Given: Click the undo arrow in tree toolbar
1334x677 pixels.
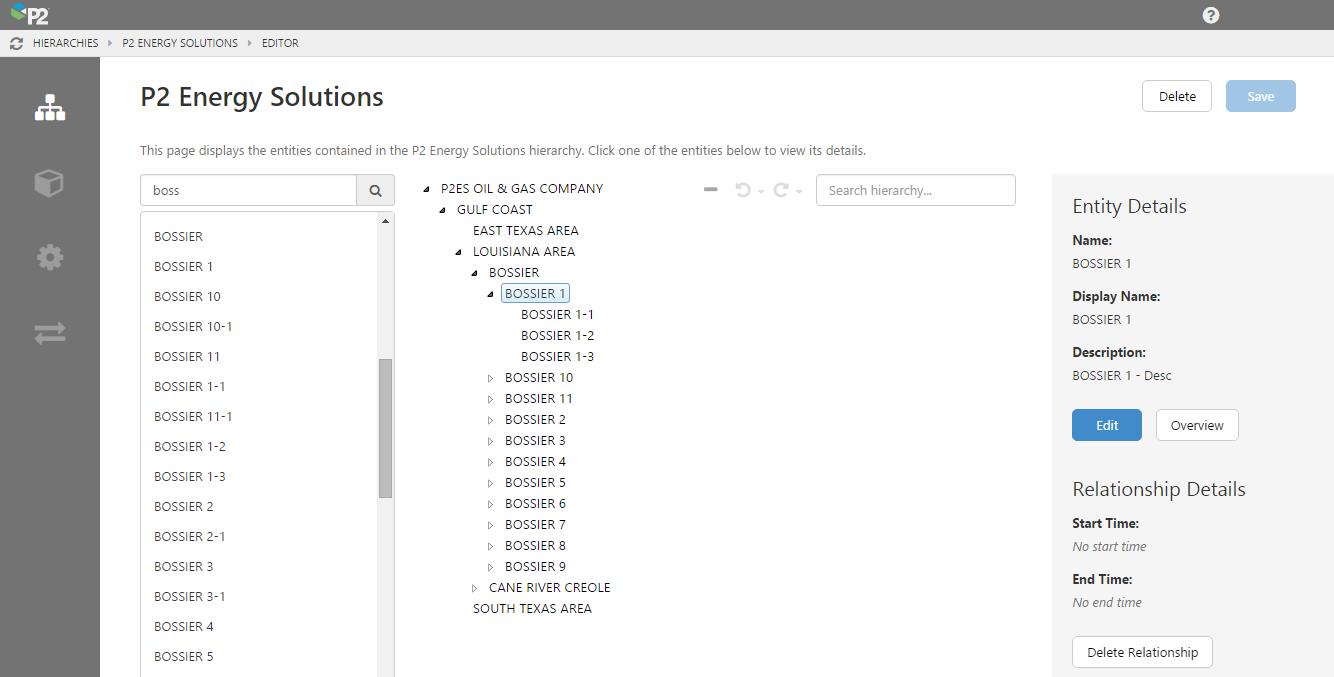Looking at the screenshot, I should point(743,190).
